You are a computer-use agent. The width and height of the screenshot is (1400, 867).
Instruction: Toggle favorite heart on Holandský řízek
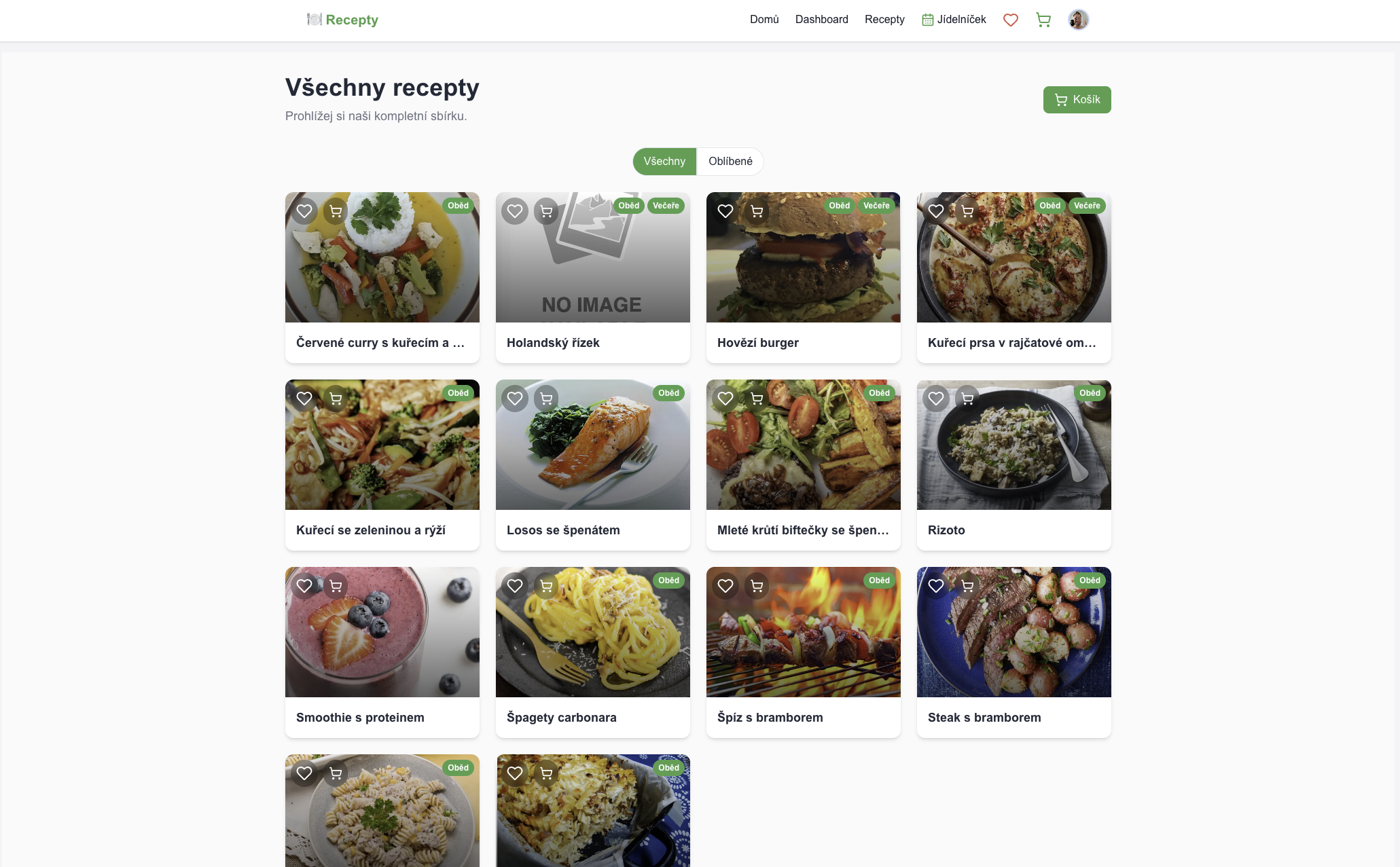[x=515, y=211]
